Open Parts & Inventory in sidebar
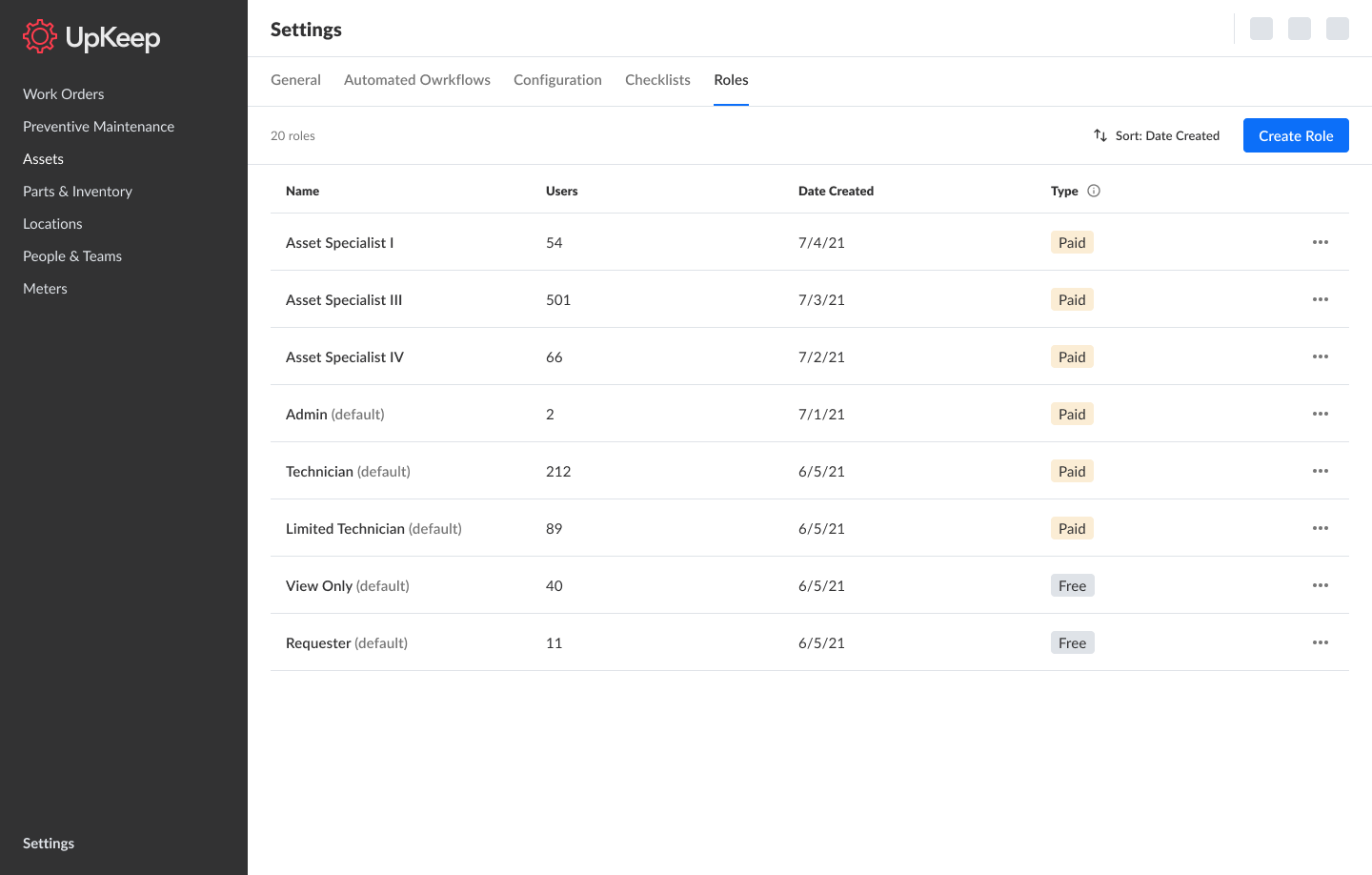 click(x=77, y=191)
